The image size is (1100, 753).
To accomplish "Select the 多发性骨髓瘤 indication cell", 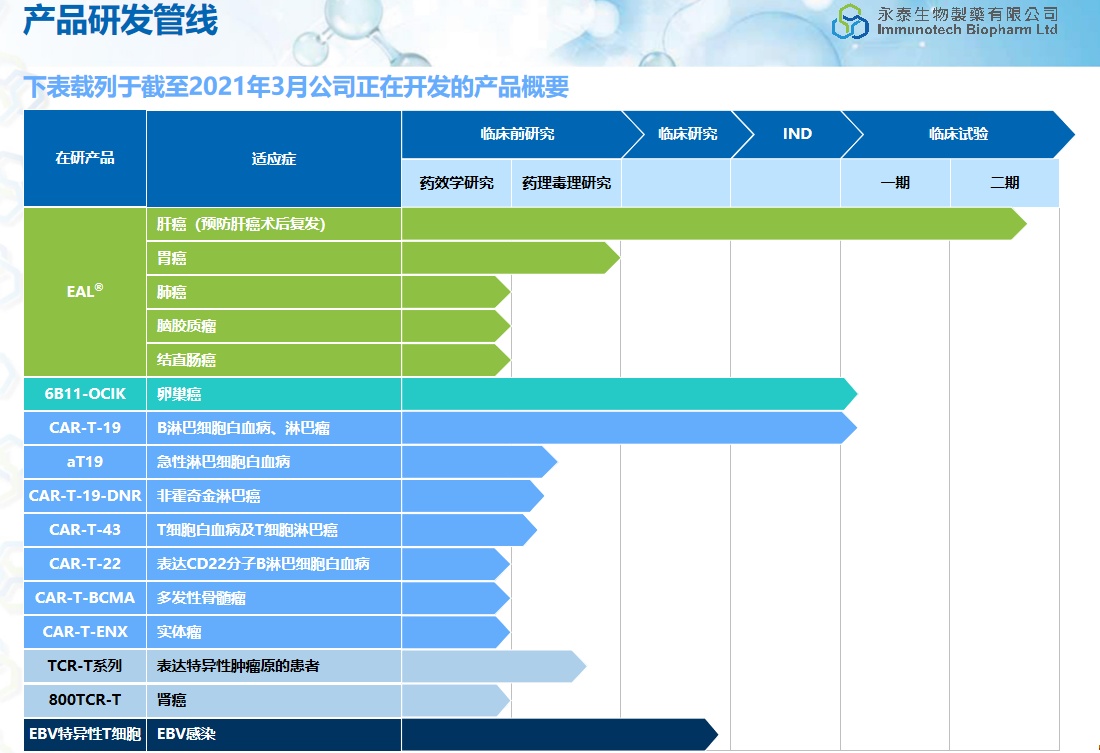I will pyautogui.click(x=273, y=598).
